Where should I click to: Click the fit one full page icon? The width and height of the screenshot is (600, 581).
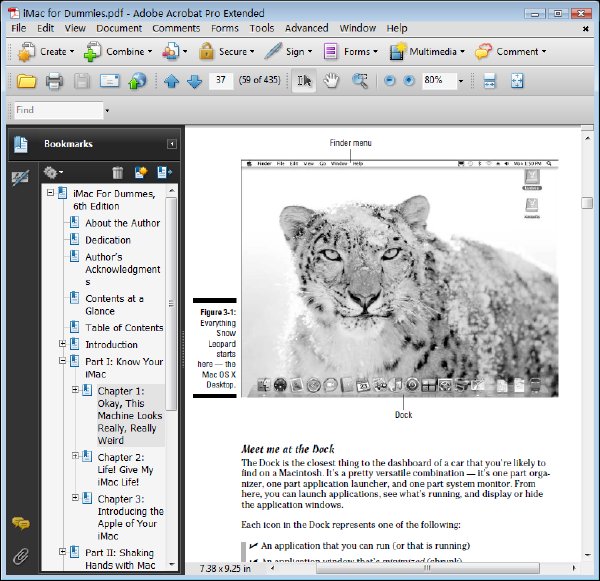[x=517, y=81]
